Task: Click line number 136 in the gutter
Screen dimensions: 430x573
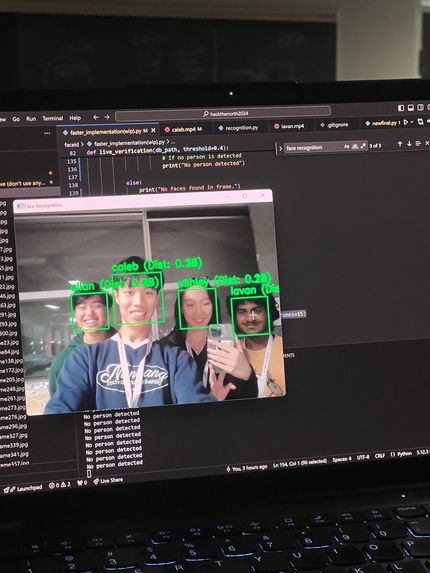Action: point(72,169)
